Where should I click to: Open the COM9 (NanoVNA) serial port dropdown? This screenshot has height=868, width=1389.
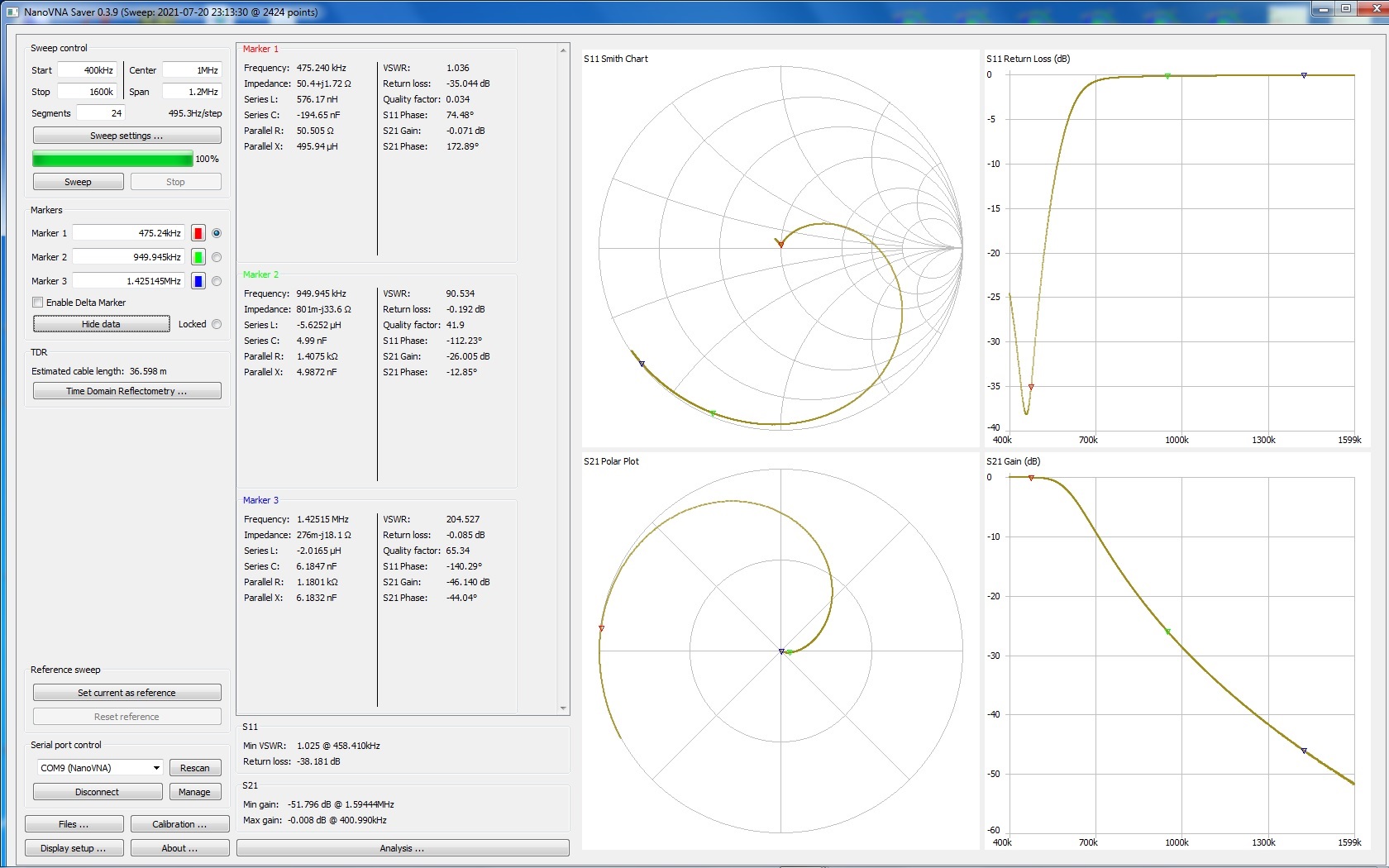pyautogui.click(x=99, y=768)
